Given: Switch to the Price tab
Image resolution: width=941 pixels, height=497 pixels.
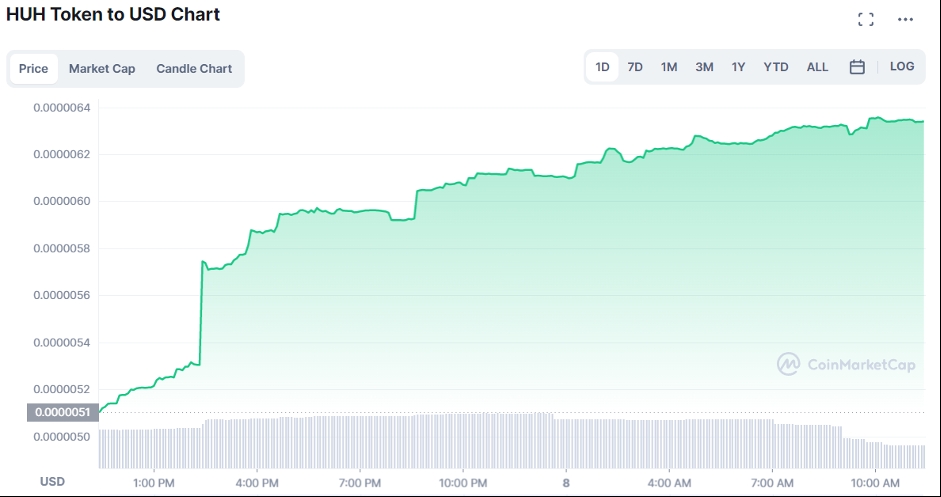Looking at the screenshot, I should (34, 68).
